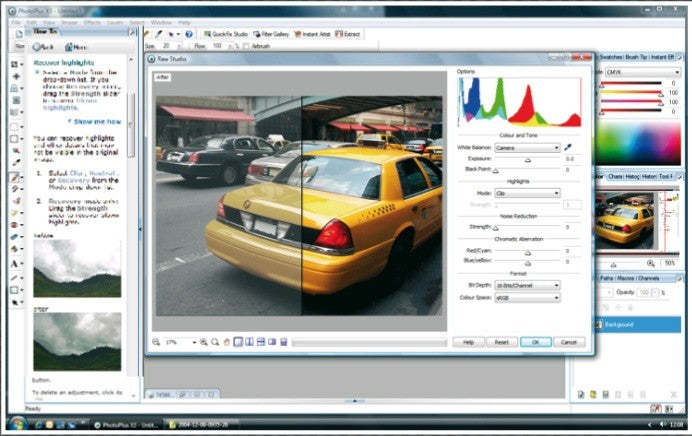Select the Background layer
Screen dimensions: 692x436
638,324
